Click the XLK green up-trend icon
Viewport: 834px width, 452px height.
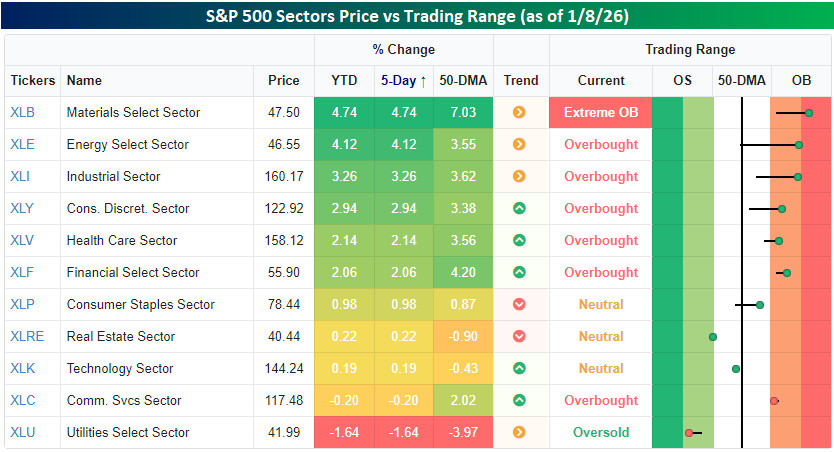coord(519,369)
